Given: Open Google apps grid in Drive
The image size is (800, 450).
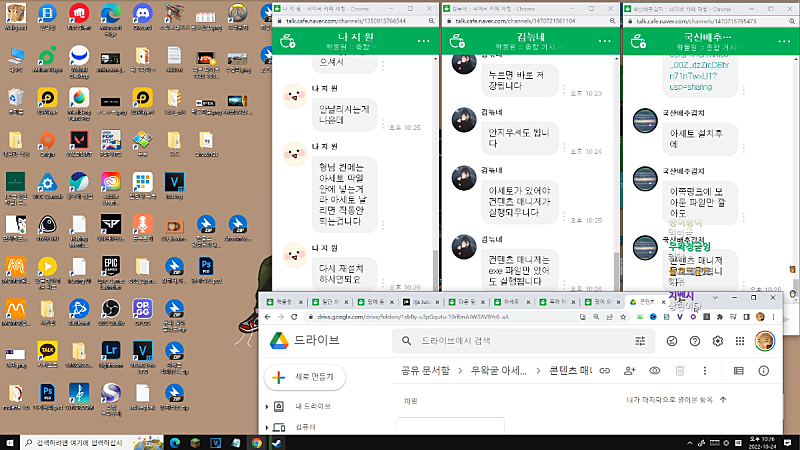Looking at the screenshot, I should coord(740,341).
